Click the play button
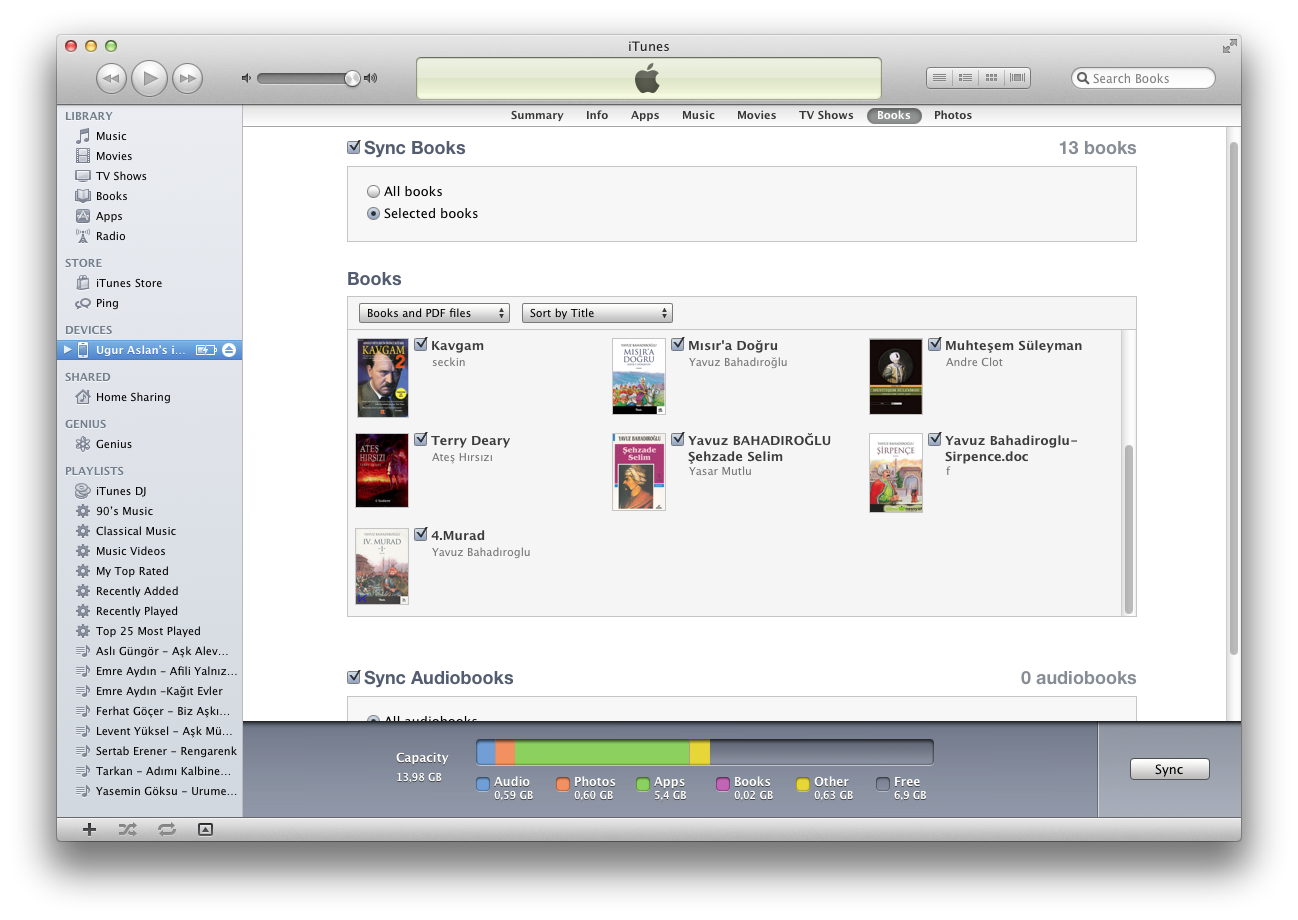 coord(149,77)
